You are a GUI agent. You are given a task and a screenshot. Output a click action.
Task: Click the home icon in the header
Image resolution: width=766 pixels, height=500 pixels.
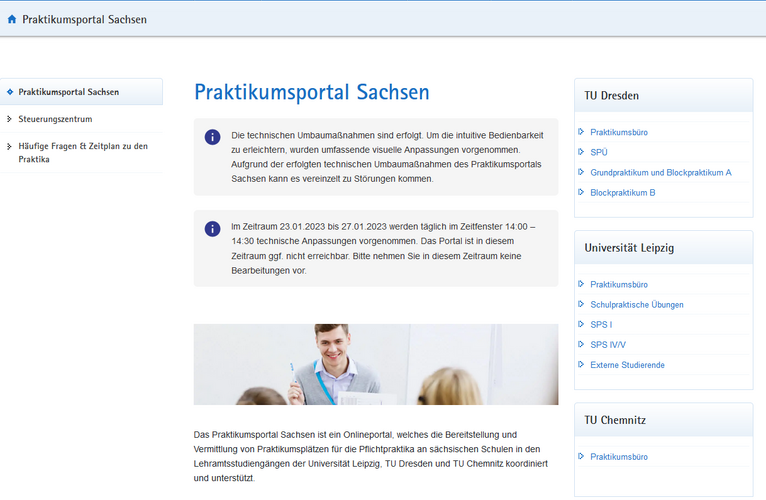coord(12,19)
